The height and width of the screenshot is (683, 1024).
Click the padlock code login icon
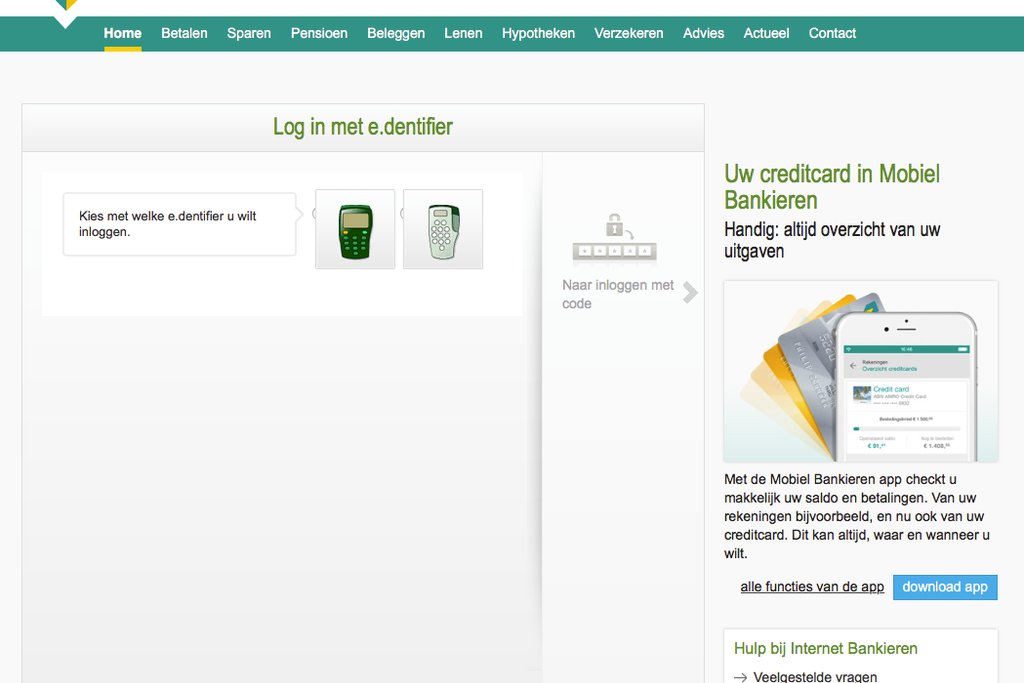point(614,239)
